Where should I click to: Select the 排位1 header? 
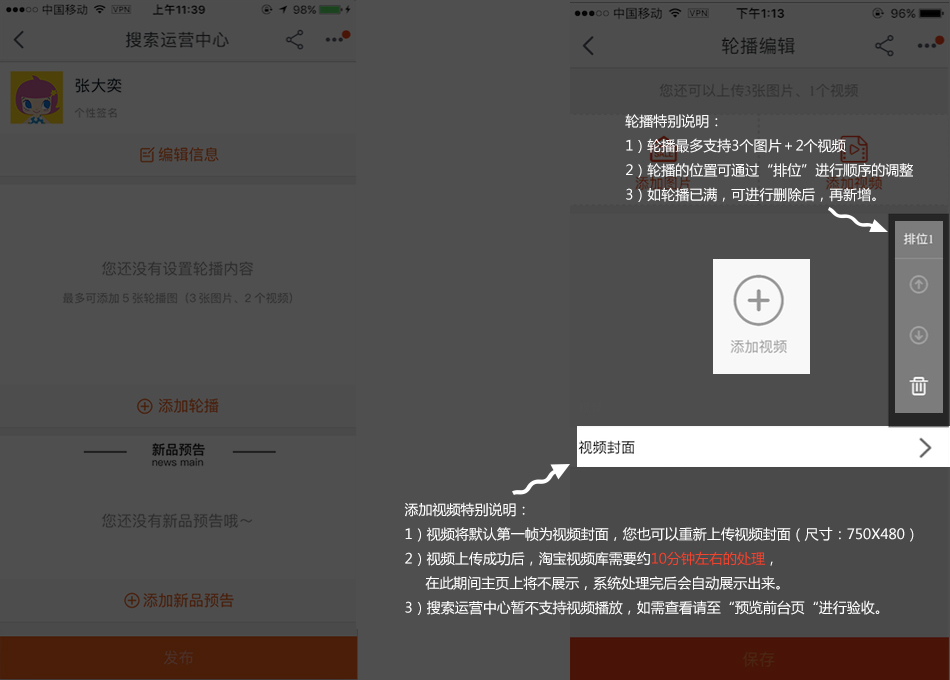pos(918,238)
